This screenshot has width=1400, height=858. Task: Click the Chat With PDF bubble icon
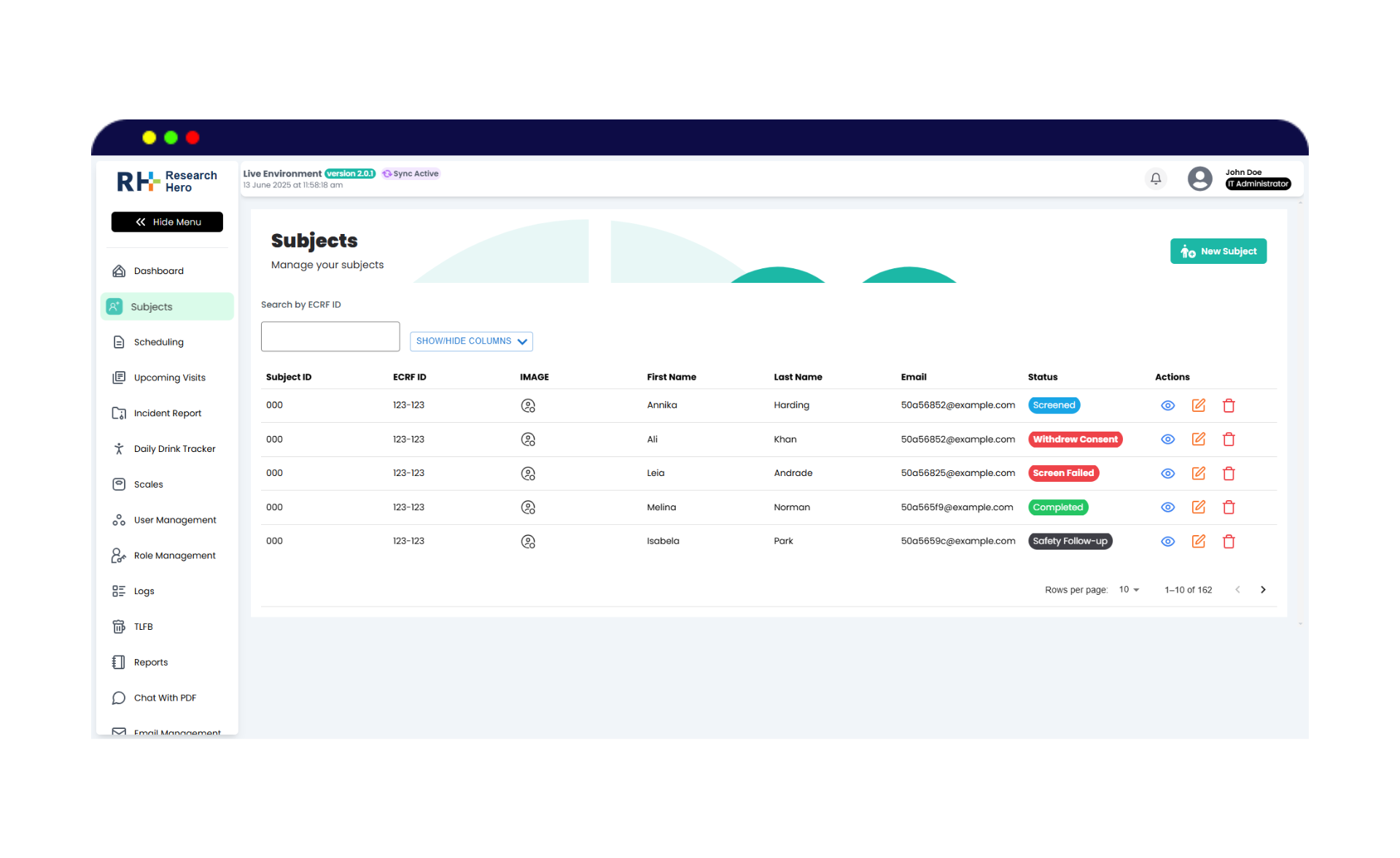pyautogui.click(x=119, y=698)
